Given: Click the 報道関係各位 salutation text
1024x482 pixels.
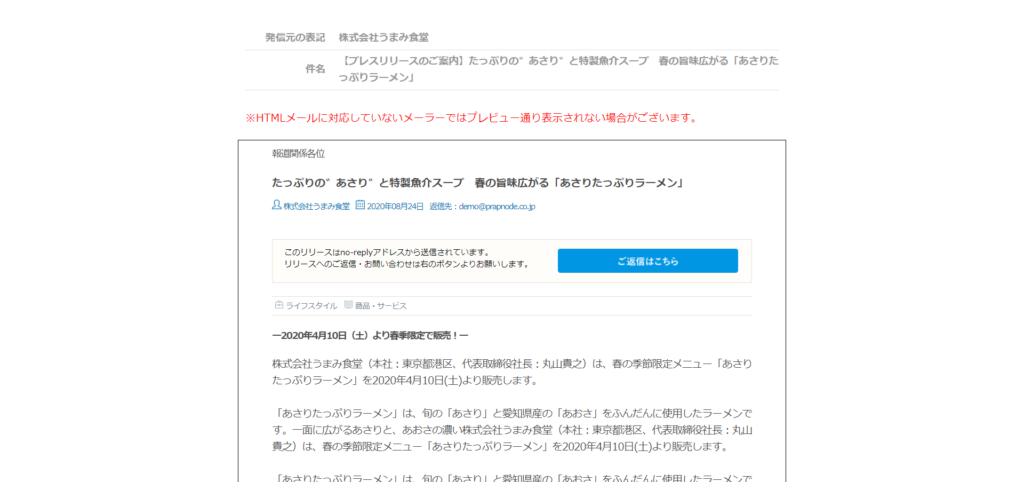Looking at the screenshot, I should 298,154.
